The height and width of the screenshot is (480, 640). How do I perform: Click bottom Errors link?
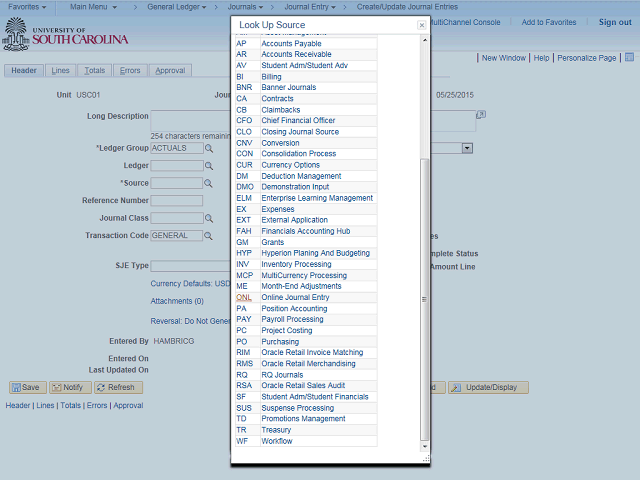97,405
